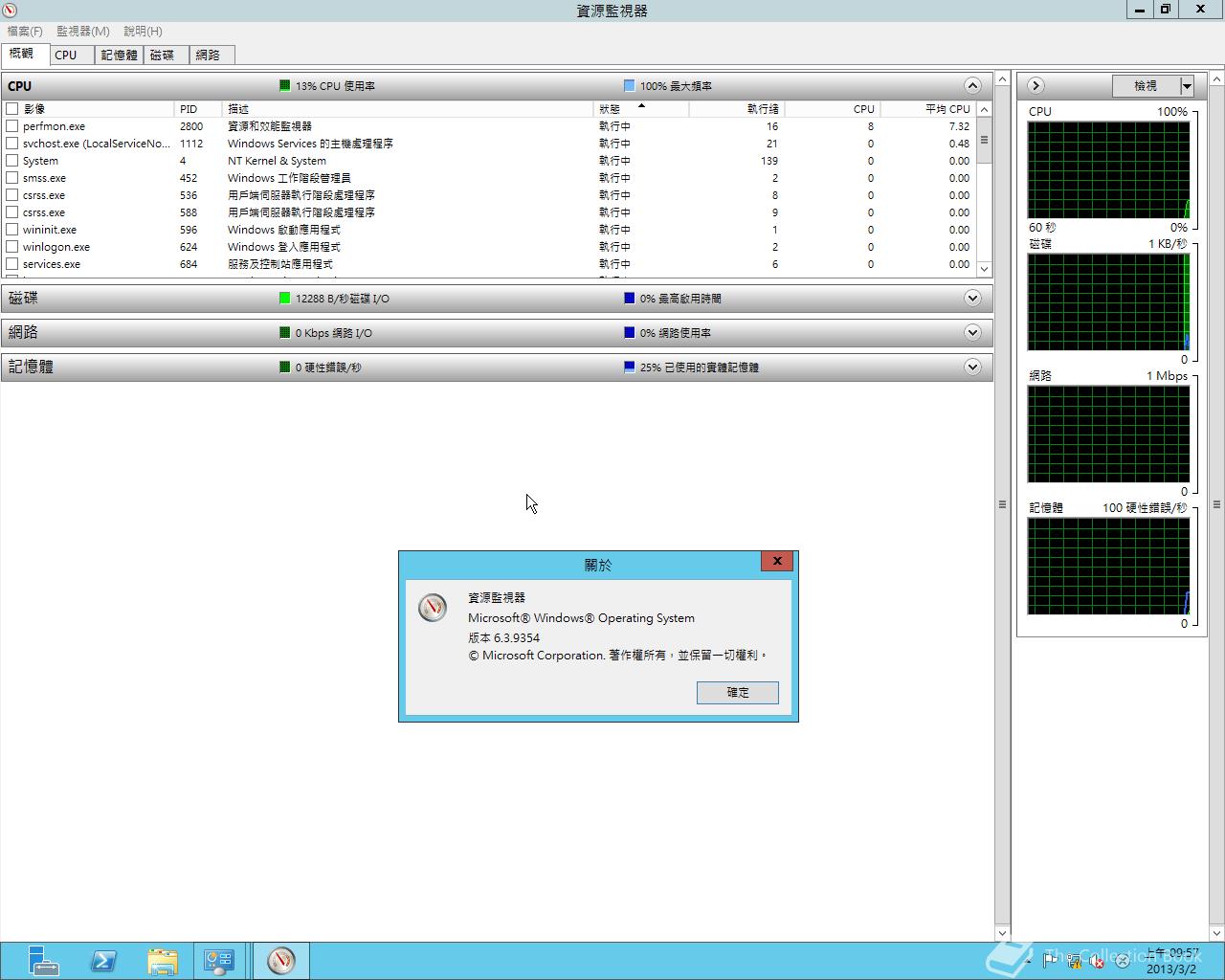Open the 檢視 dropdown arrow
Image resolution: width=1225 pixels, height=980 pixels.
pyautogui.click(x=1187, y=86)
